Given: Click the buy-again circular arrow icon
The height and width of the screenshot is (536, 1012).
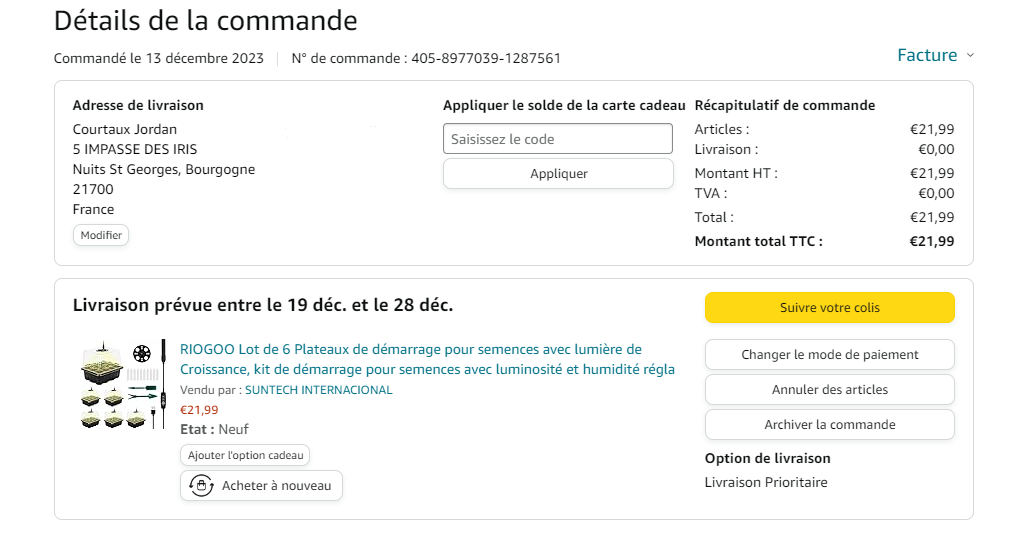Looking at the screenshot, I should click(201, 486).
